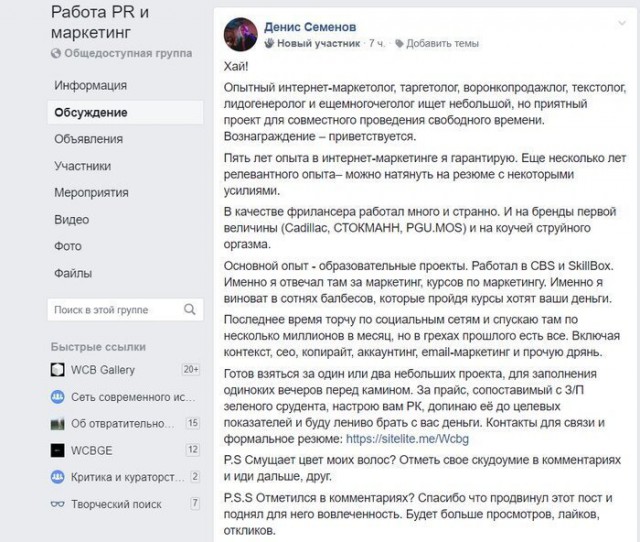Click the magnifier icon in group search
This screenshot has width=640, height=542.
point(191,311)
